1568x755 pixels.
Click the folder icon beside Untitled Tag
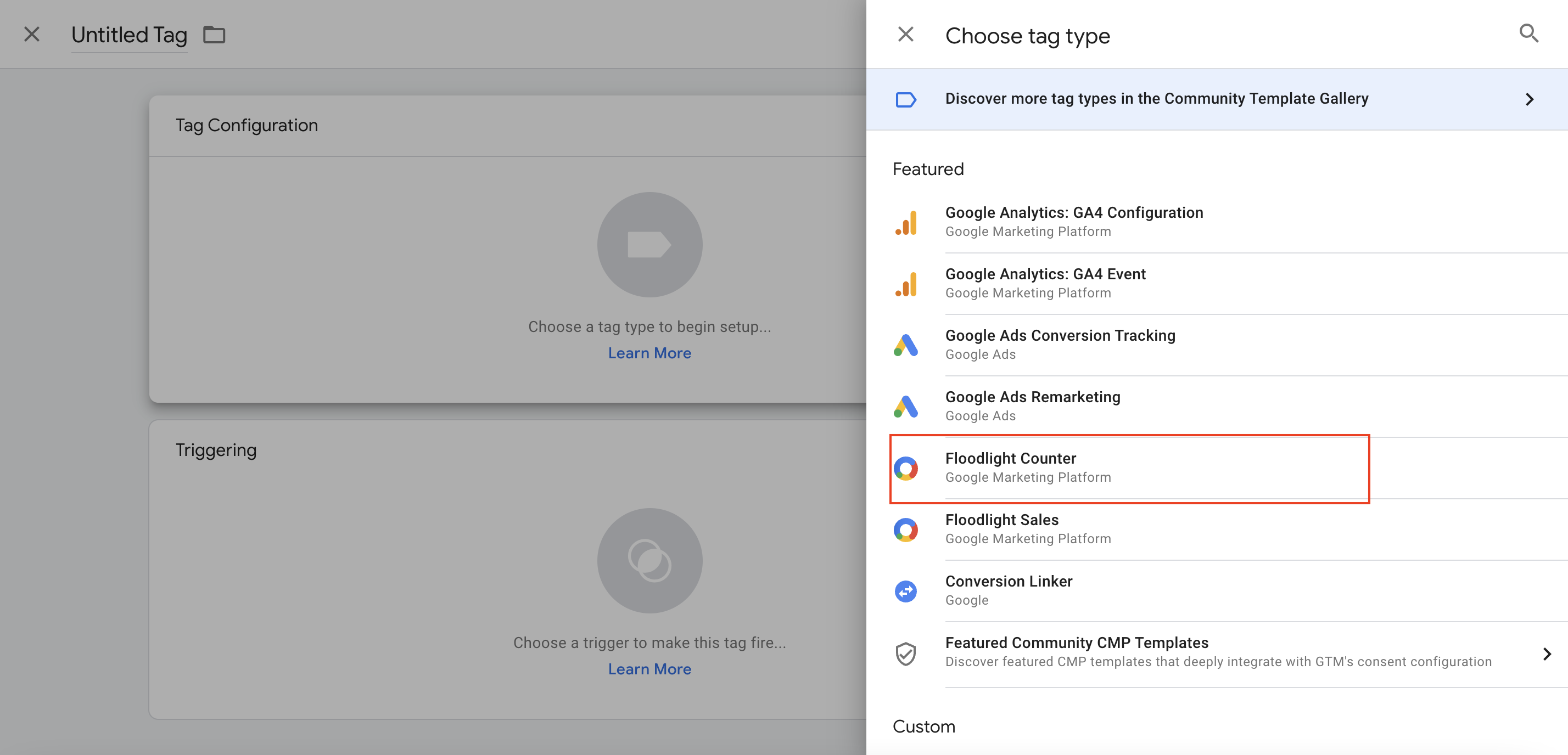click(214, 35)
